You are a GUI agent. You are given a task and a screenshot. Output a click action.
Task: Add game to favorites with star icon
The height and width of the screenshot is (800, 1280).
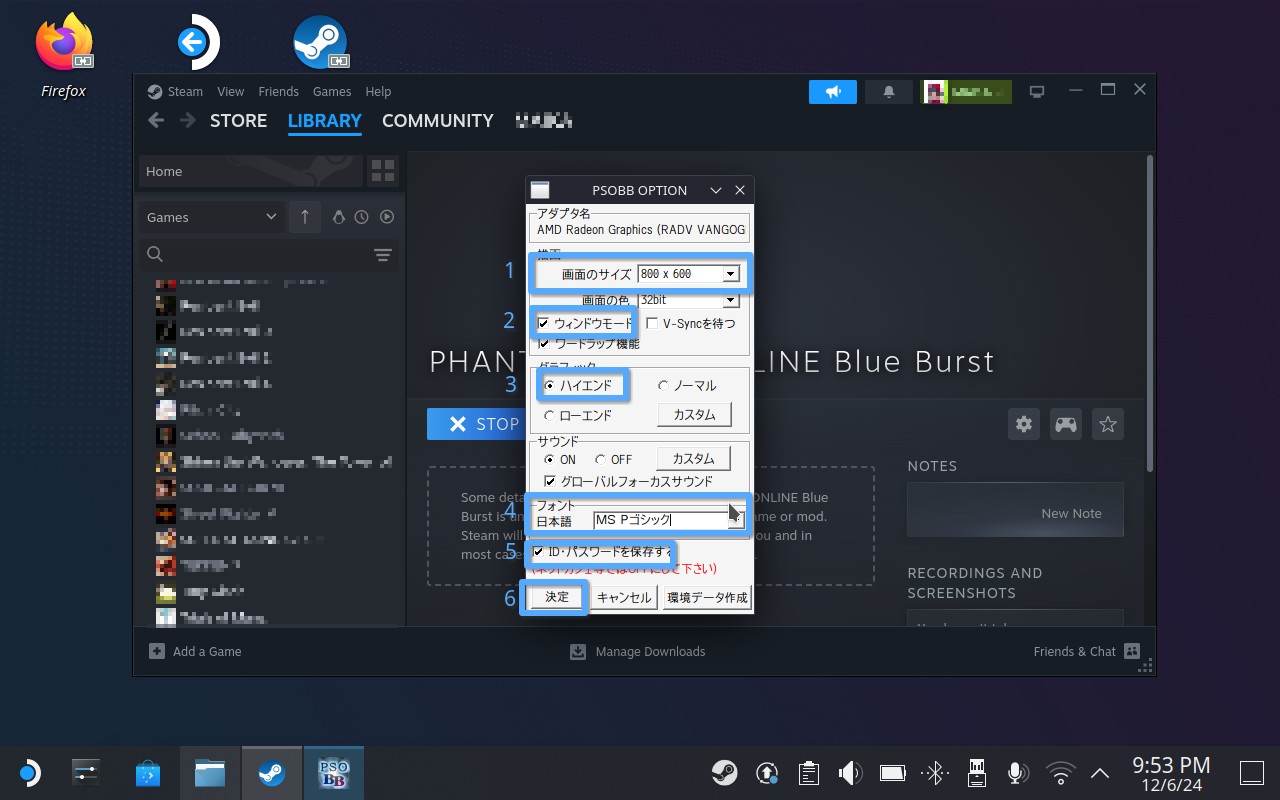click(x=1108, y=424)
